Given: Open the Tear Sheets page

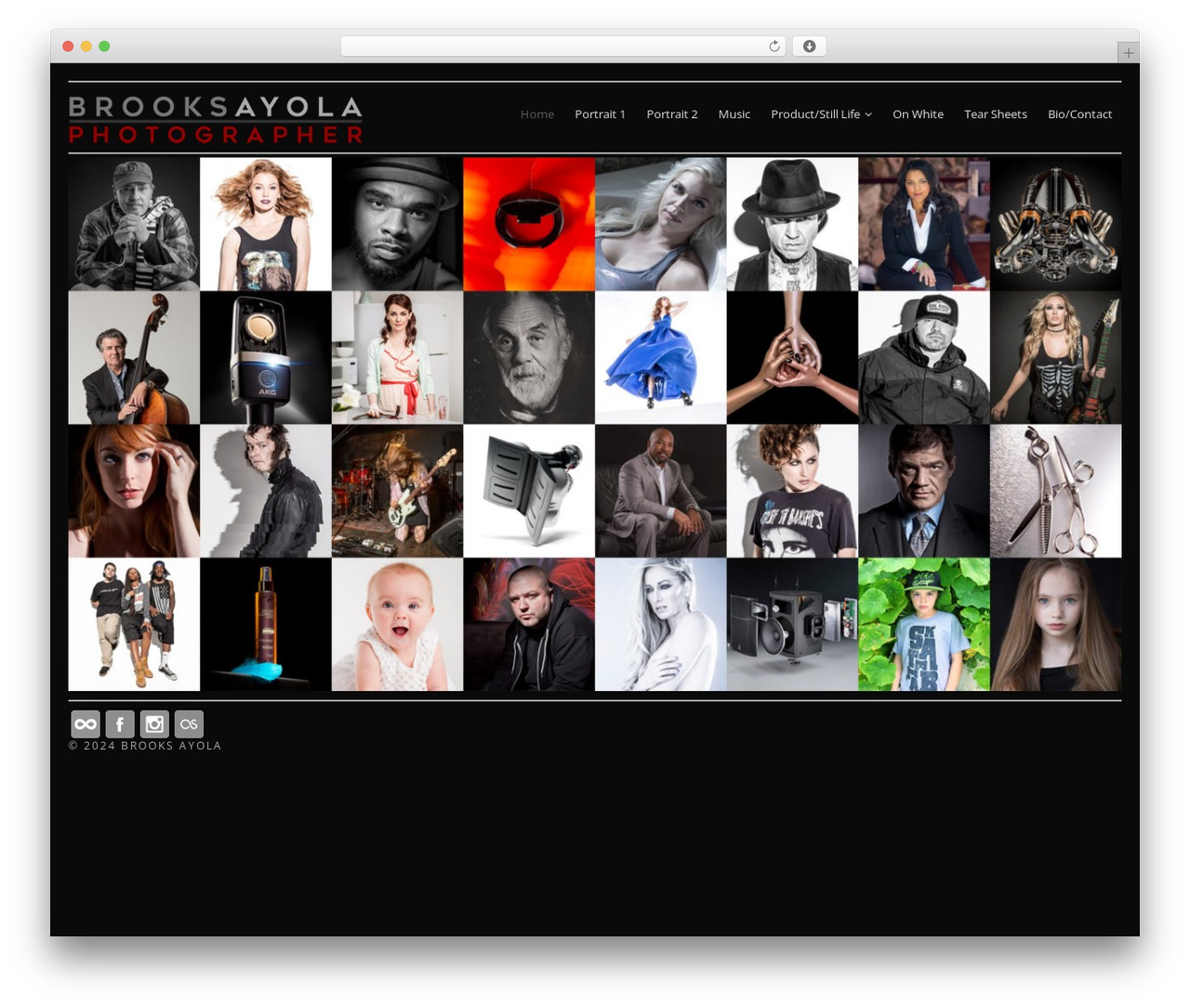Looking at the screenshot, I should 996,114.
